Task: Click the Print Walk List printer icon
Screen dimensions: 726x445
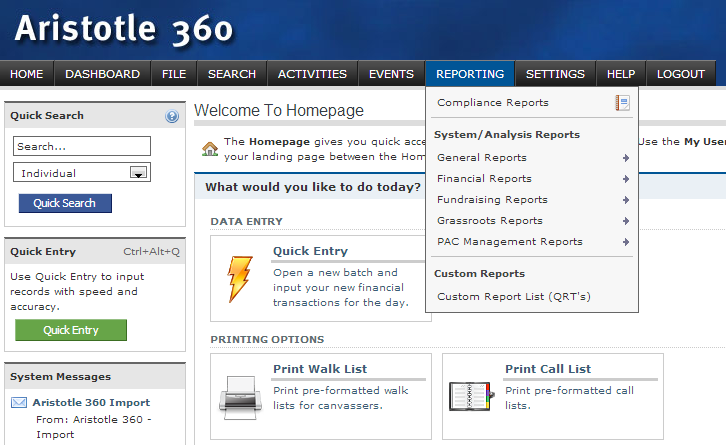Action: pos(240,397)
